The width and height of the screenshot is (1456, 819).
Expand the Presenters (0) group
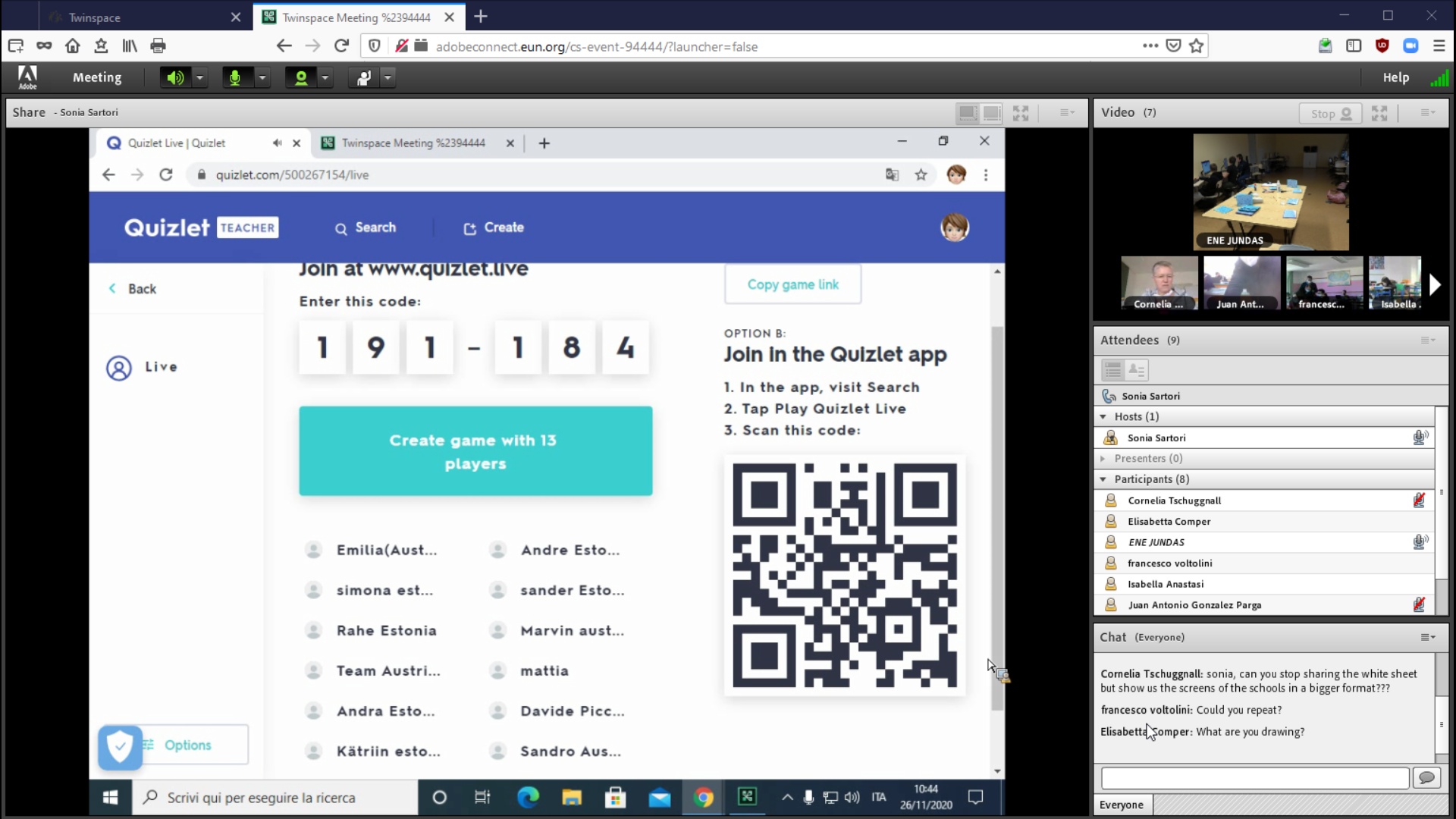1103,459
